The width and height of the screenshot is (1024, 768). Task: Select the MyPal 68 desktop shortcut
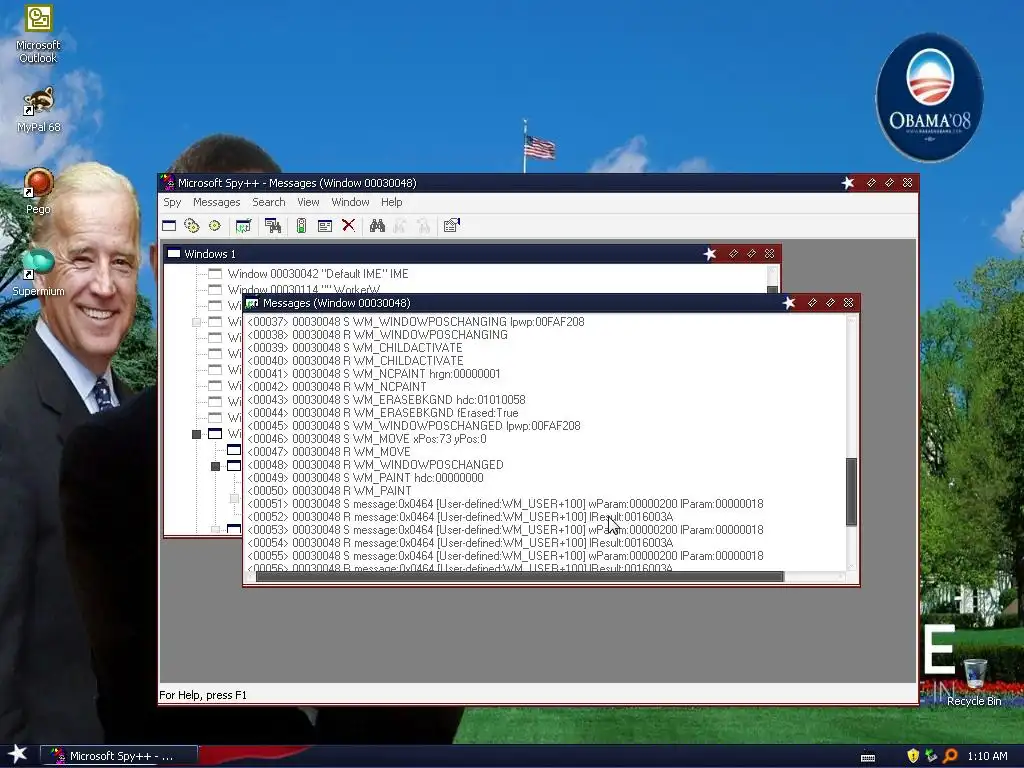tap(39, 110)
